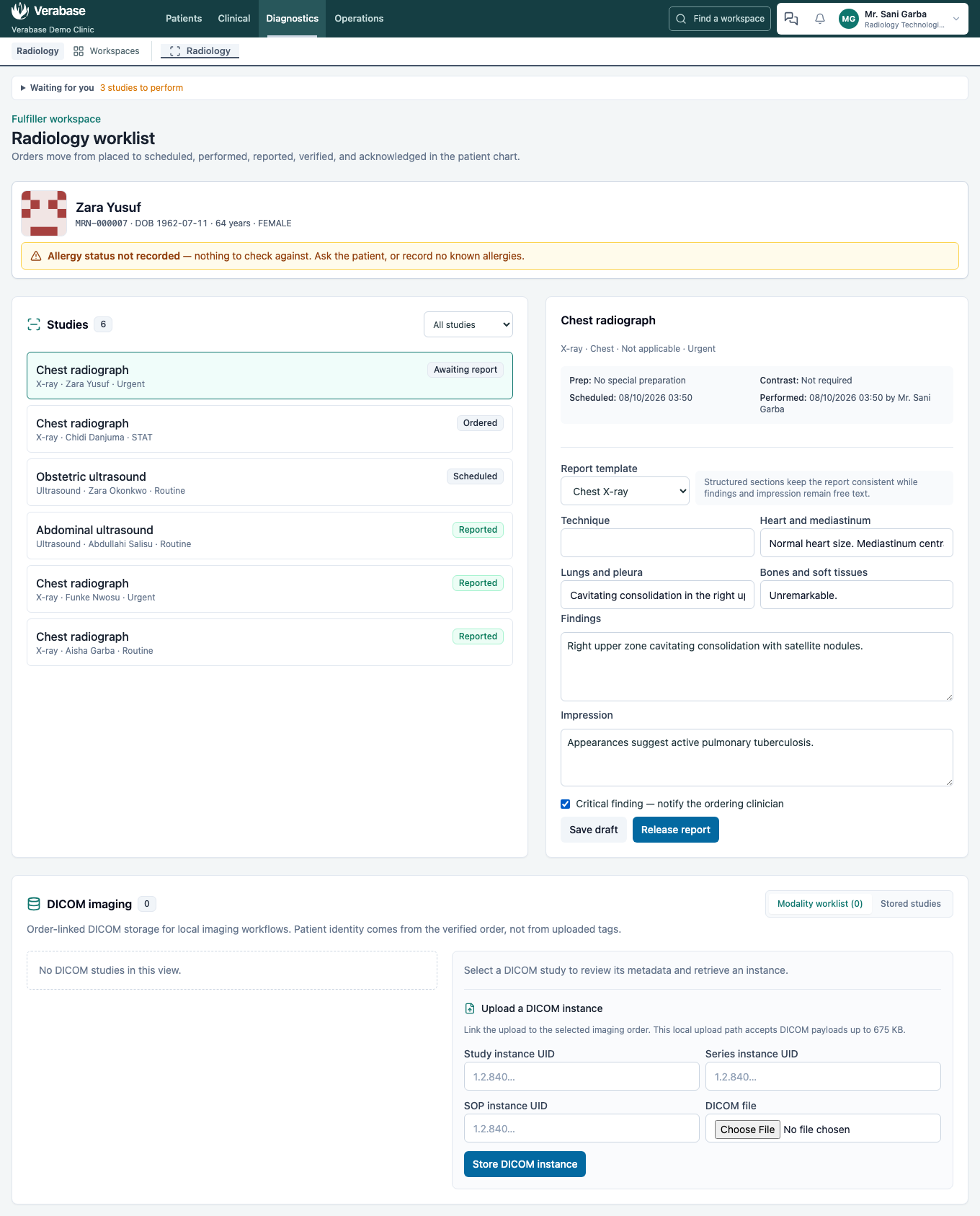Switch to the Stored studies tab
Viewport: 980px width, 1216px height.
(911, 904)
